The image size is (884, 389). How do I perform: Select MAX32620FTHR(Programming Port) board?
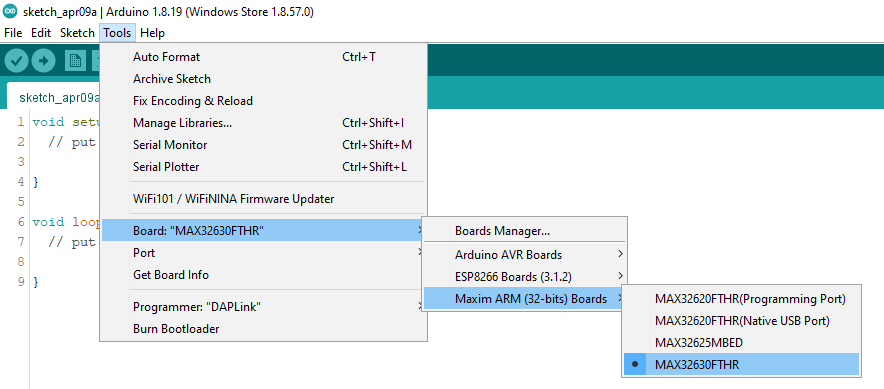point(741,299)
